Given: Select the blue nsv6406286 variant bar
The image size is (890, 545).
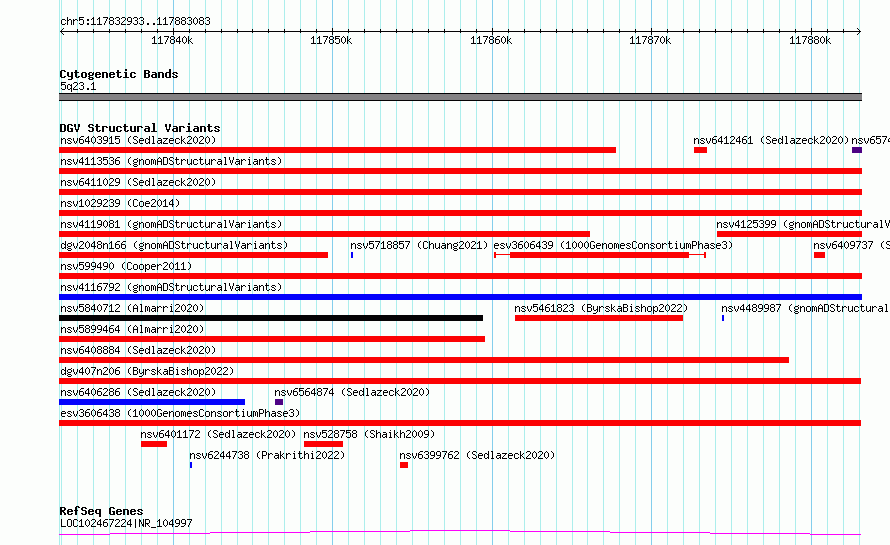Looking at the screenshot, I should (152, 402).
